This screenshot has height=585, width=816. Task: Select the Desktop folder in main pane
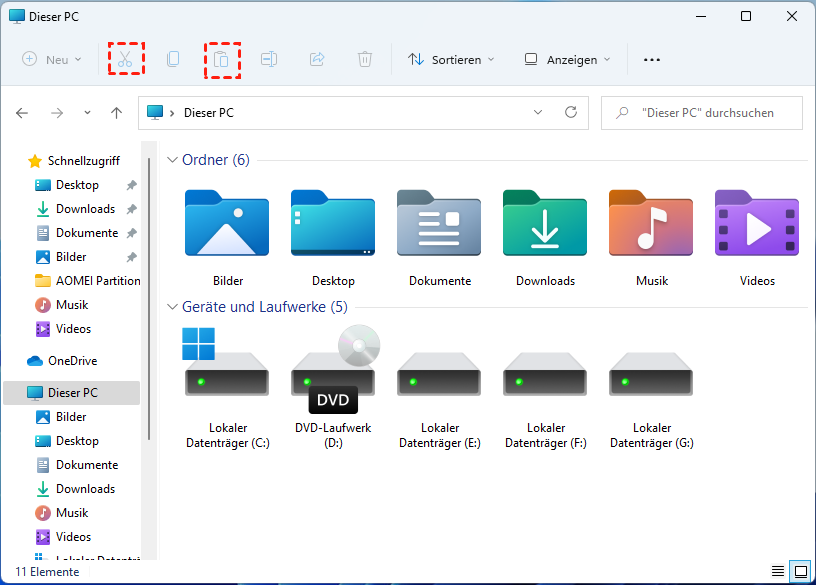(x=333, y=238)
